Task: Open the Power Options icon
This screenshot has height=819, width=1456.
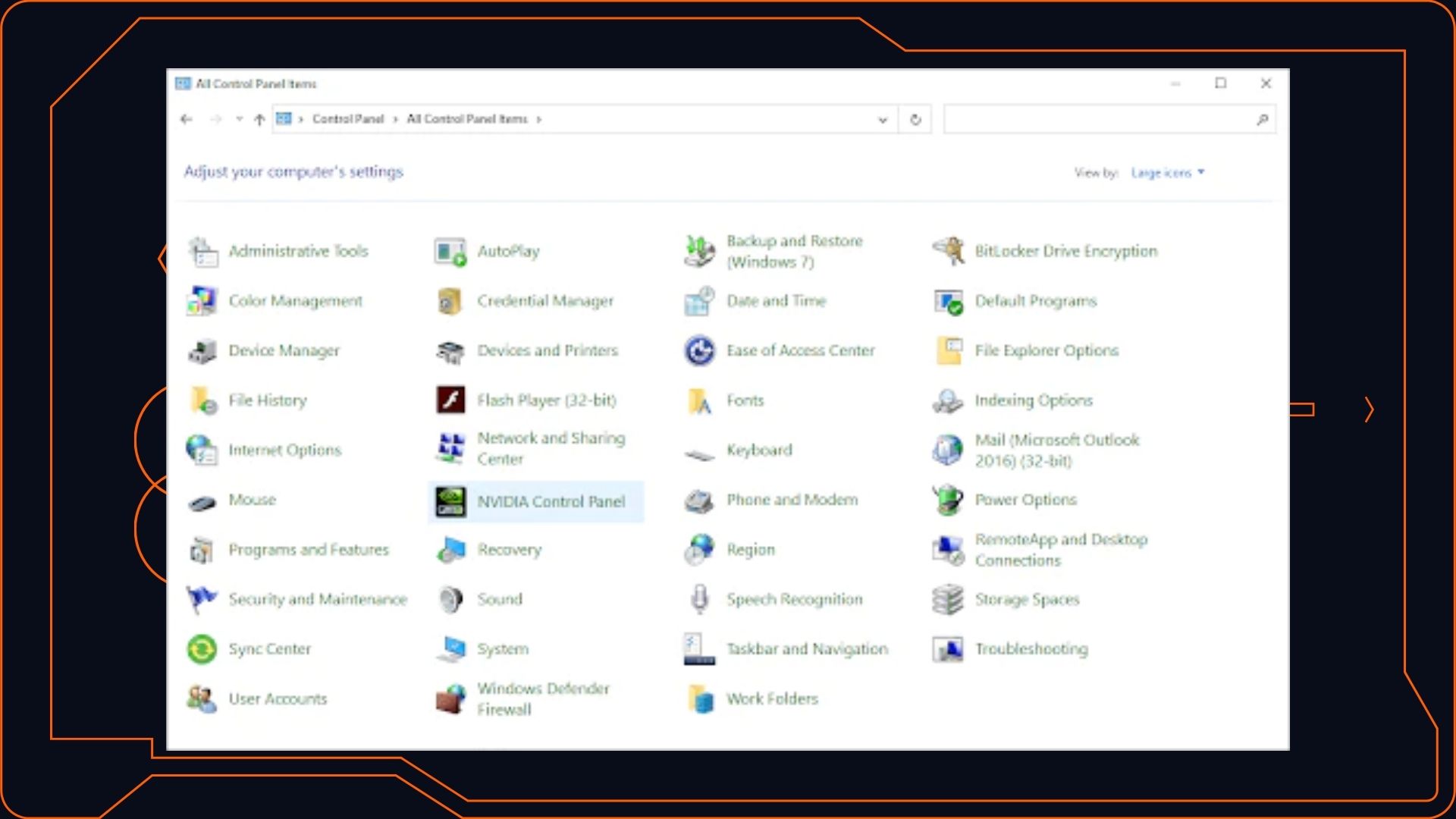Action: [x=948, y=500]
